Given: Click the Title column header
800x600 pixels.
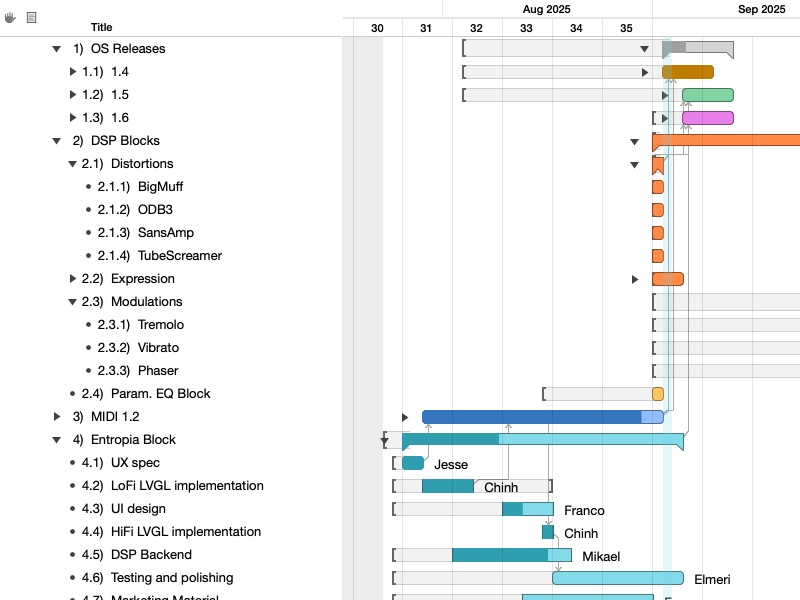Looking at the screenshot, I should (x=101, y=27).
